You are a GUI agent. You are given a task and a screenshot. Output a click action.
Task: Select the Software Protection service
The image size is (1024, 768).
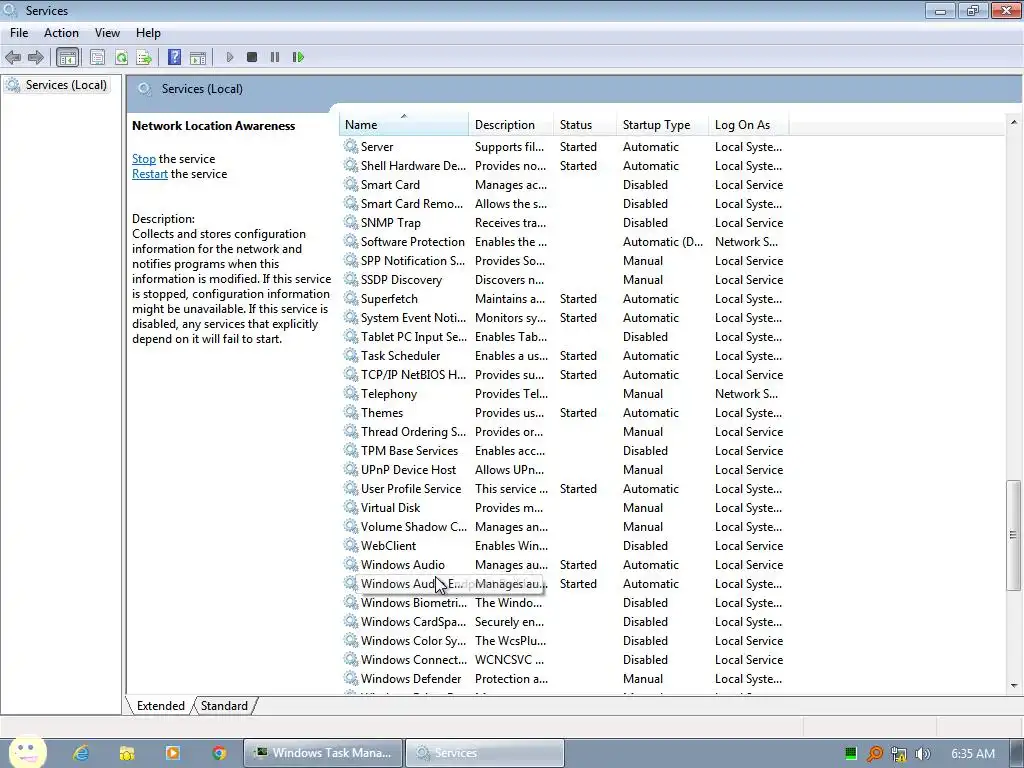coord(564,242)
